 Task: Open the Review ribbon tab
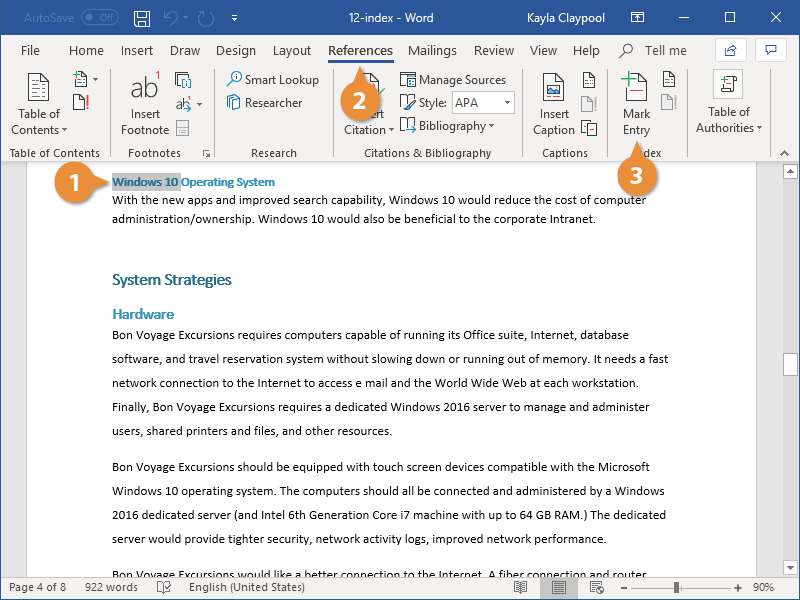coord(493,50)
